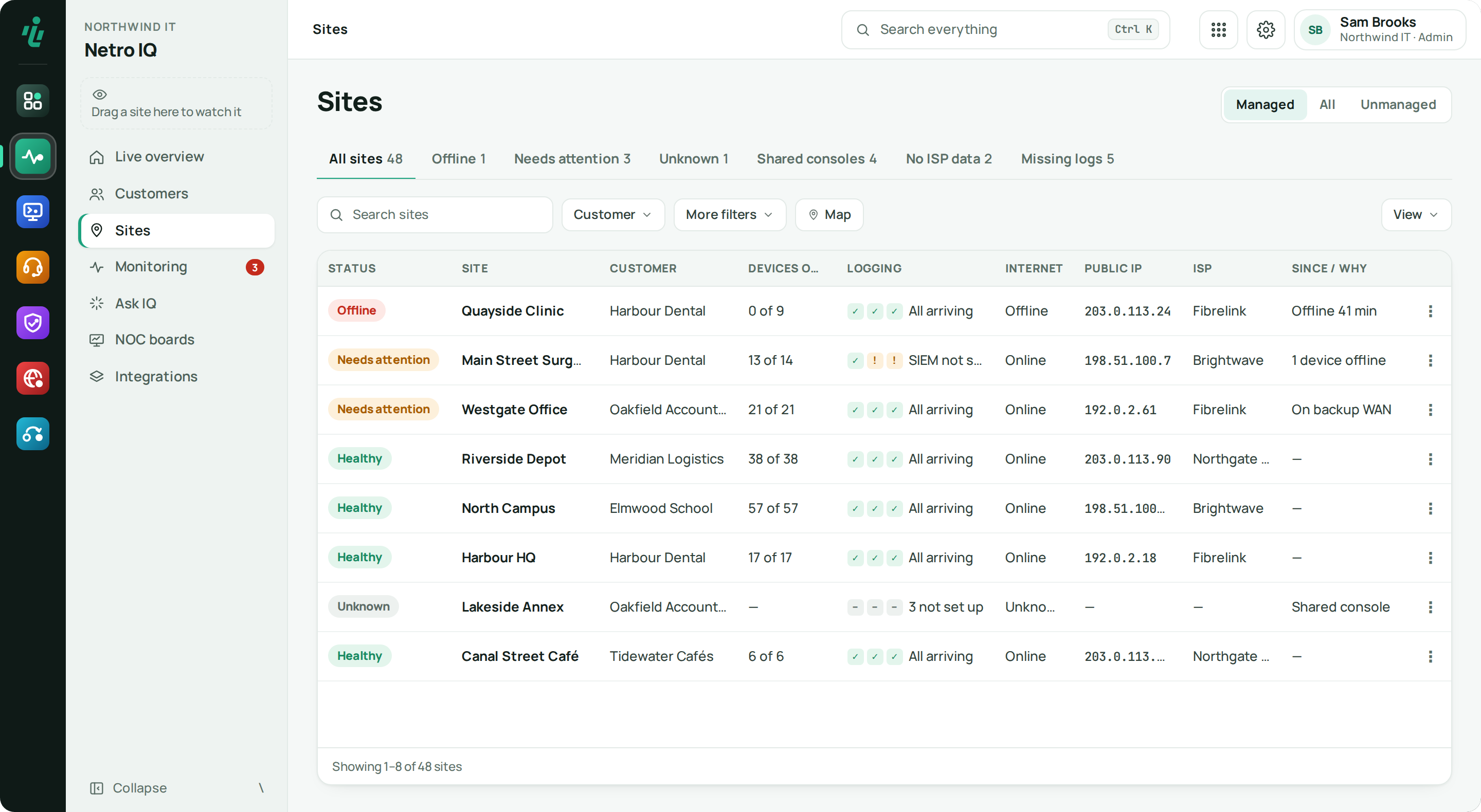
Task: Open the Main Street Surg... site row
Action: [x=883, y=360]
